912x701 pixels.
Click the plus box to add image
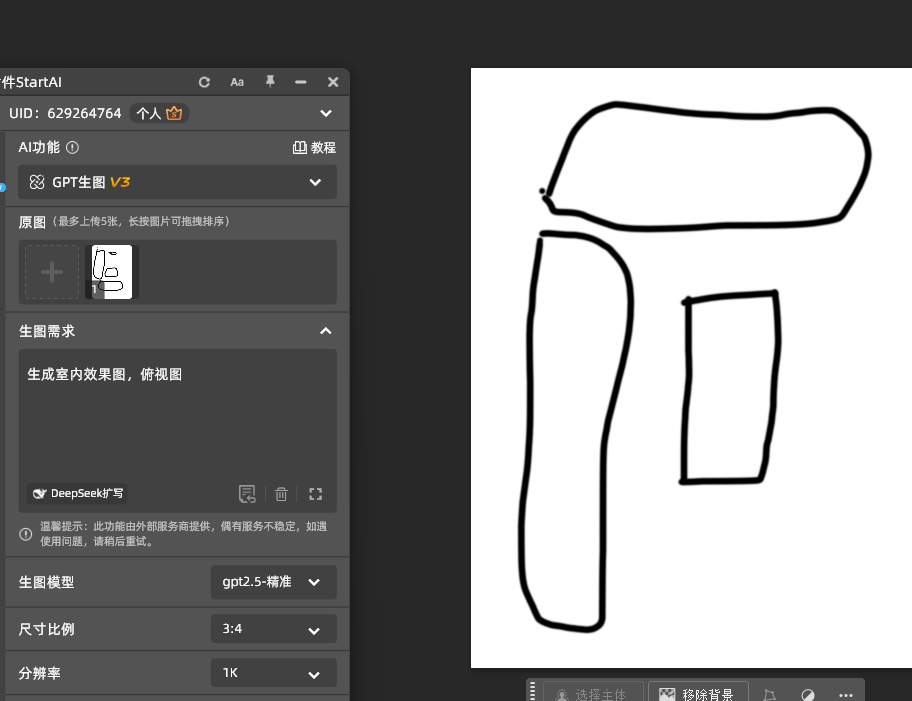pyautogui.click(x=52, y=272)
